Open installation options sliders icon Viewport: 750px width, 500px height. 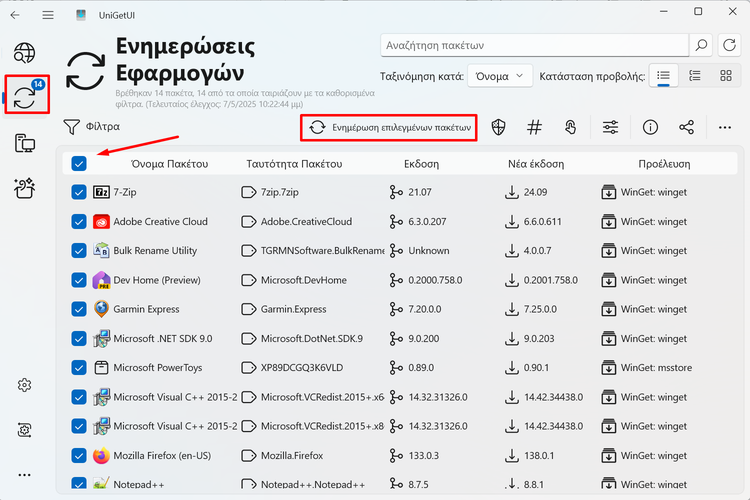pos(610,127)
